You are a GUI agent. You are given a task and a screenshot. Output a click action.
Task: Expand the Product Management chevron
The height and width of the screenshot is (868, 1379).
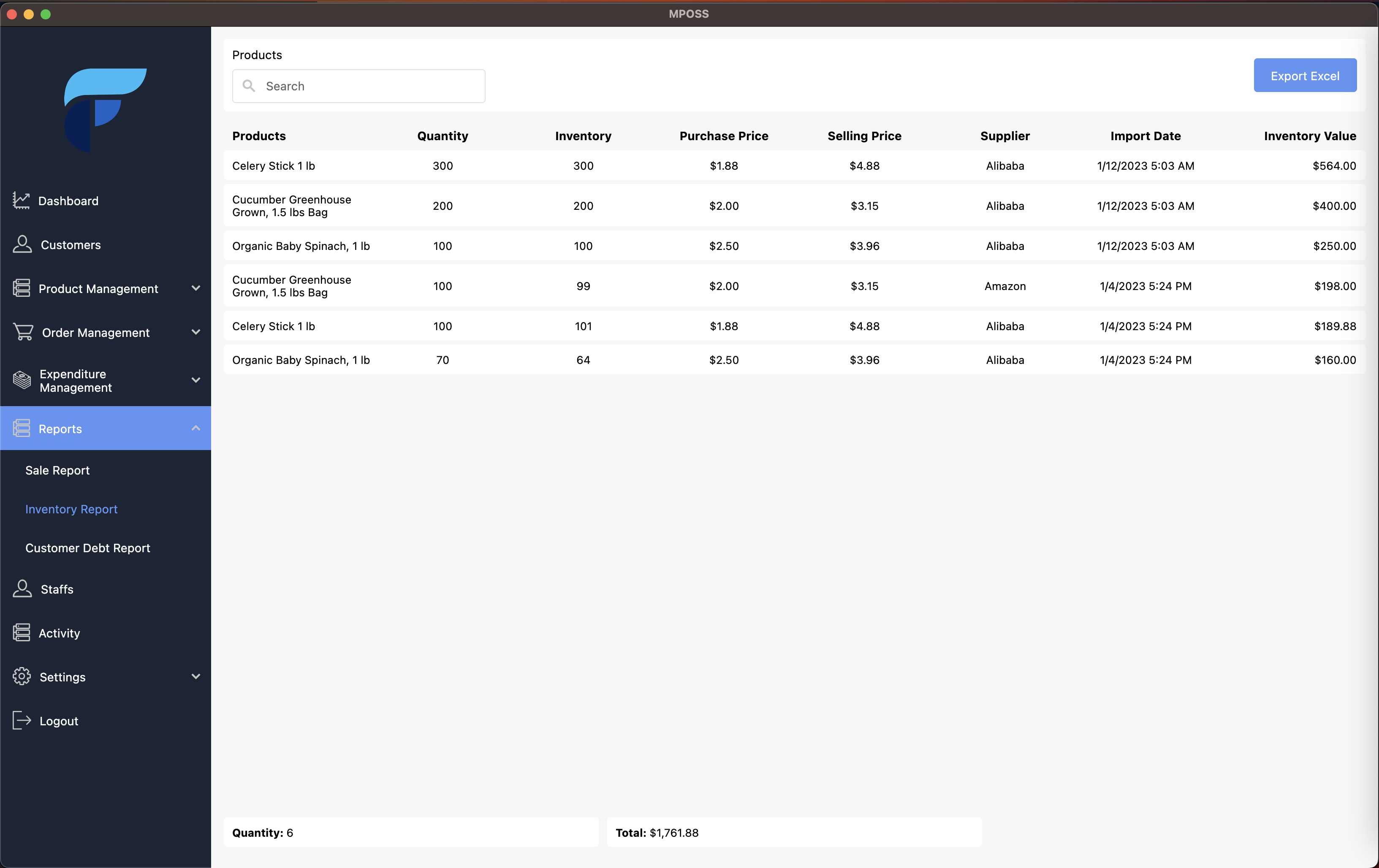(196, 288)
